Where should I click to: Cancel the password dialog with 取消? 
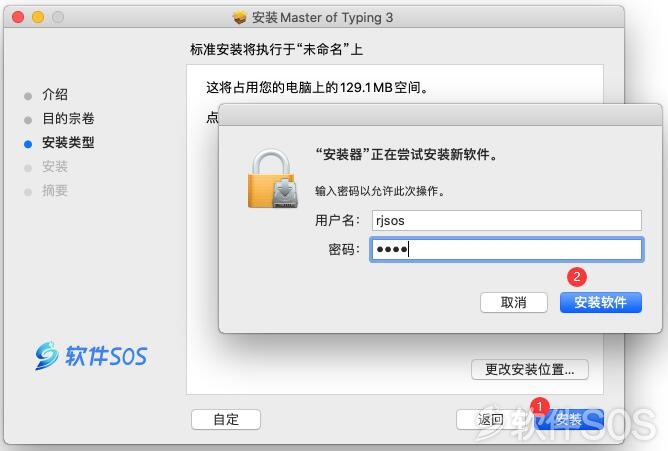point(514,302)
